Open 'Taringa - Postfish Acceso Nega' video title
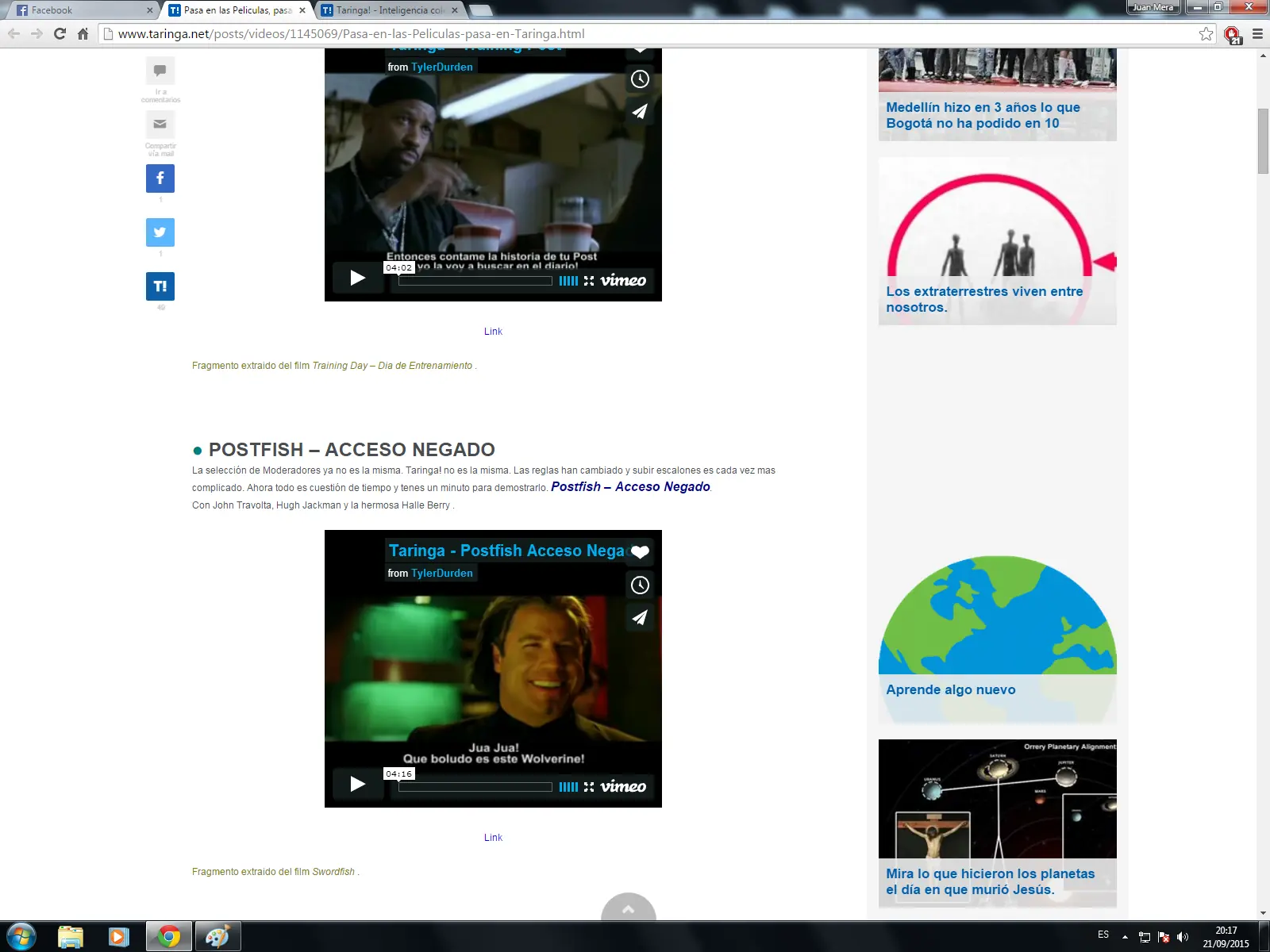The width and height of the screenshot is (1270, 952). [506, 551]
